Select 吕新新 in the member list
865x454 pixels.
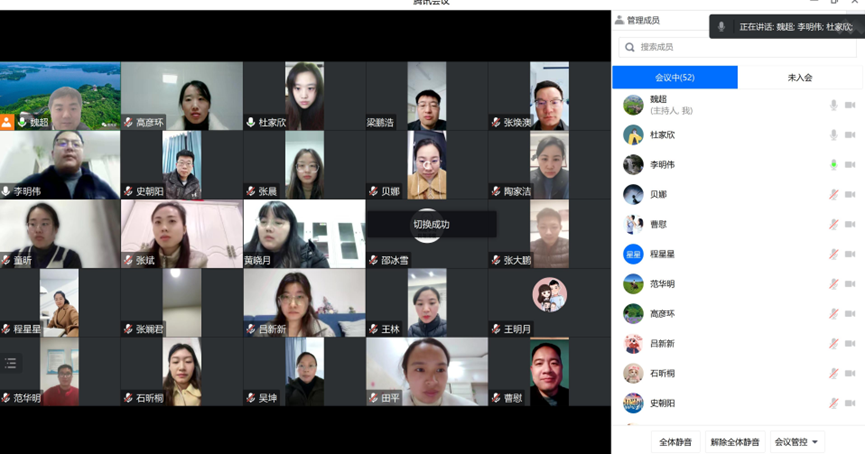click(x=662, y=343)
